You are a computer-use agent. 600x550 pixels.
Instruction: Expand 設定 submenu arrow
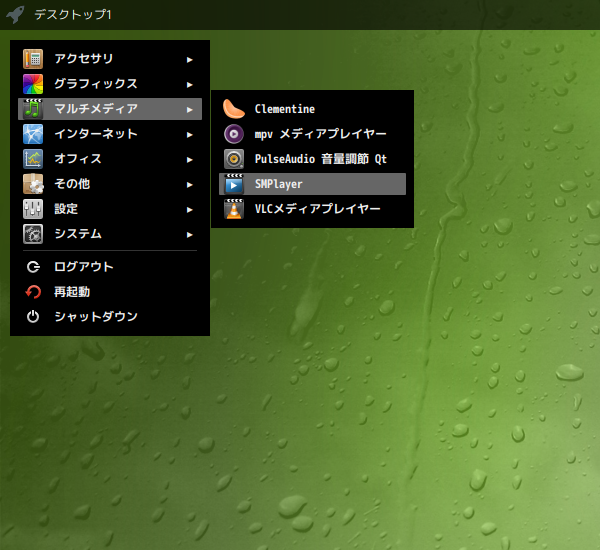(x=189, y=210)
